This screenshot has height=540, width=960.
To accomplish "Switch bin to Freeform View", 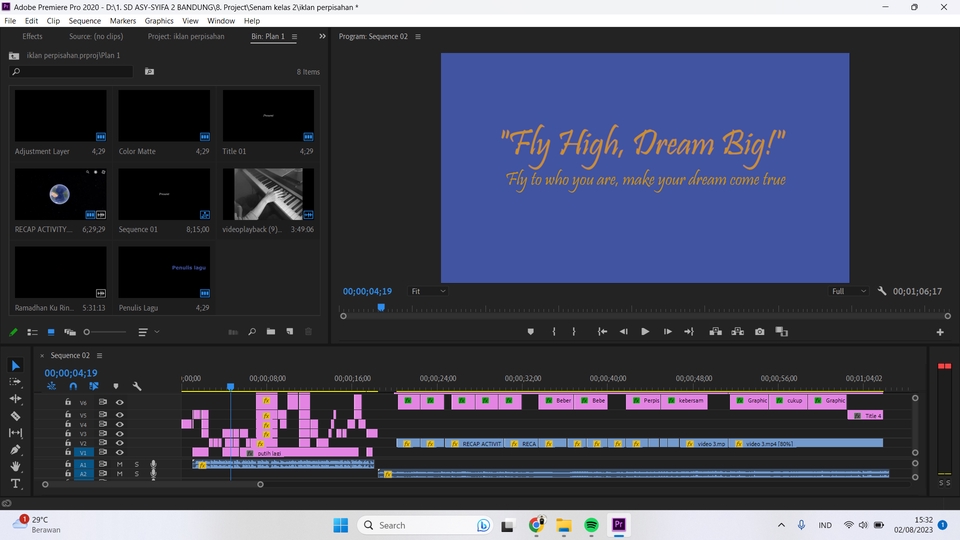I will 70,332.
